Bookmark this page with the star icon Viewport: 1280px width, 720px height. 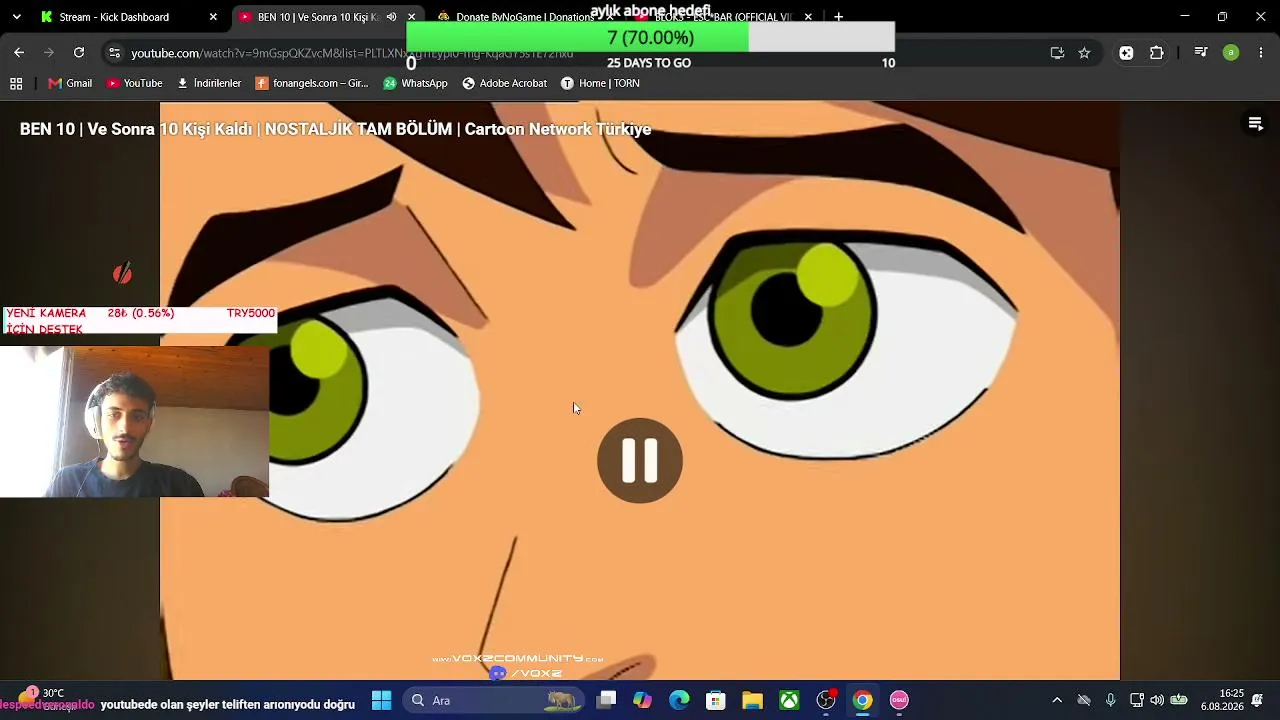pos(1084,53)
